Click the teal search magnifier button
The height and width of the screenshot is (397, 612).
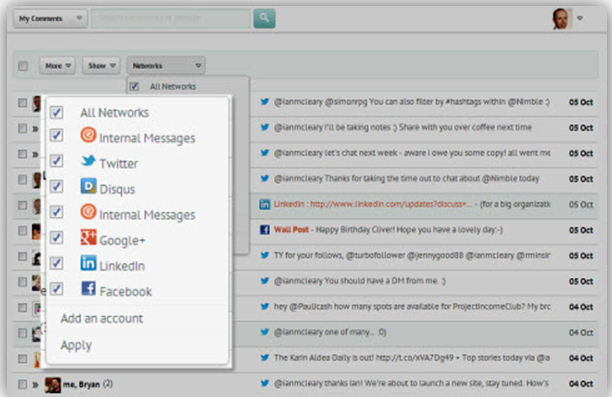pyautogui.click(x=264, y=18)
